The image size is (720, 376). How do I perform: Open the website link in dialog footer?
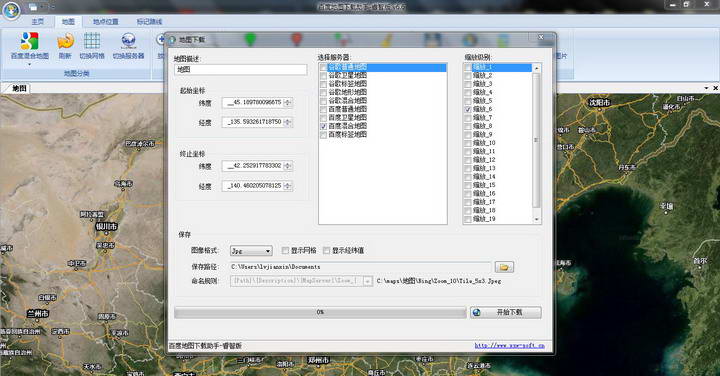pyautogui.click(x=509, y=345)
